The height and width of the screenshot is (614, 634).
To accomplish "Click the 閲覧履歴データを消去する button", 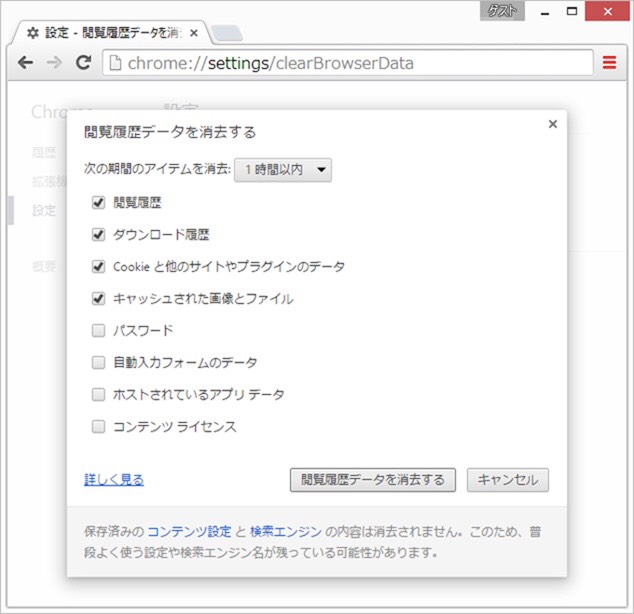I will point(373,480).
